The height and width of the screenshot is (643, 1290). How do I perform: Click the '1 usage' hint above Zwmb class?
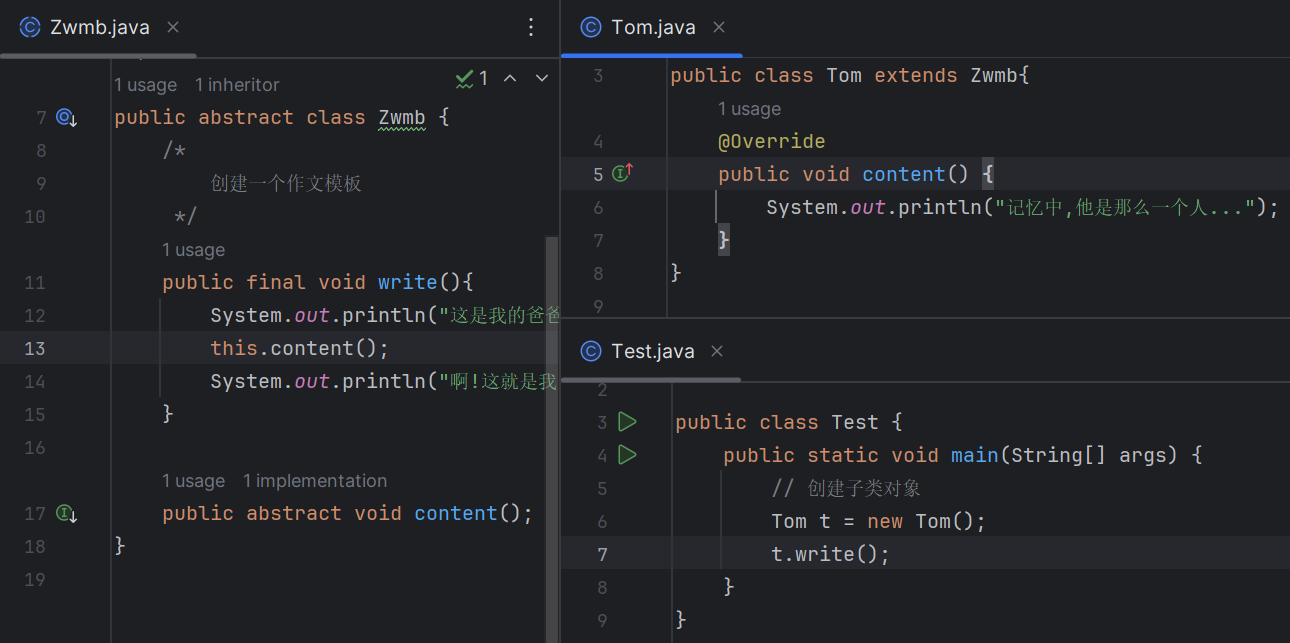145,85
